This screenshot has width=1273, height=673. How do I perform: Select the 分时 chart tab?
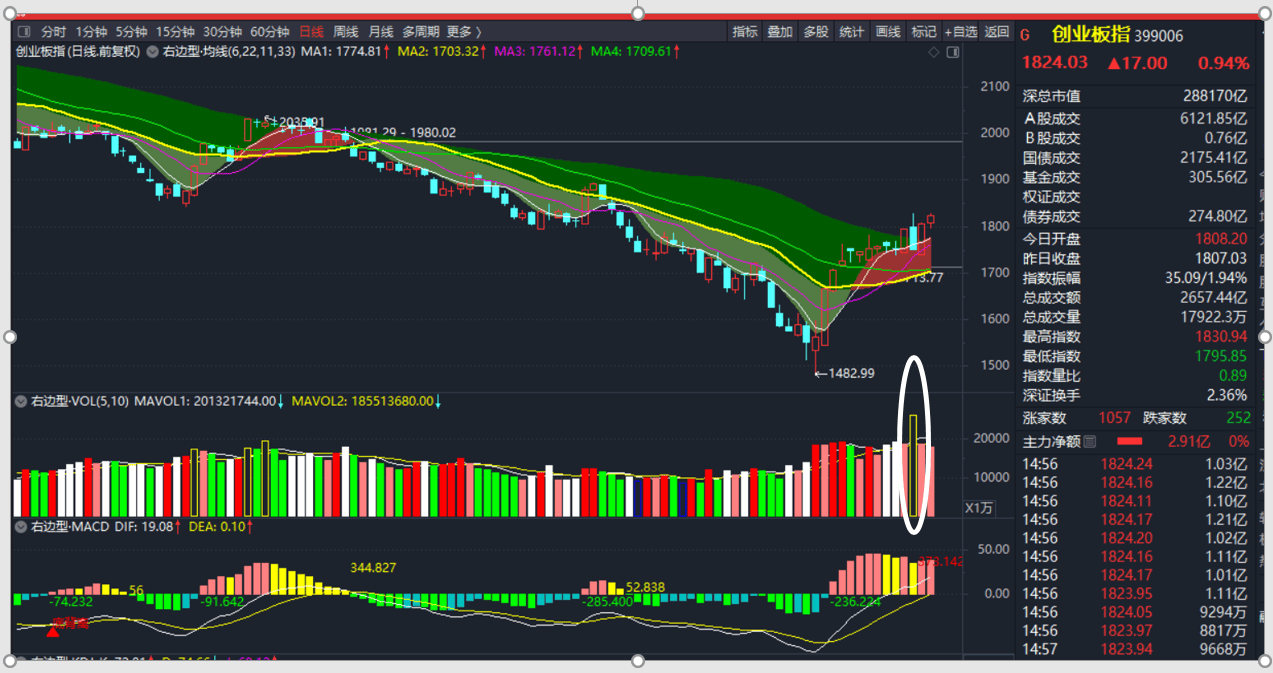[x=54, y=32]
